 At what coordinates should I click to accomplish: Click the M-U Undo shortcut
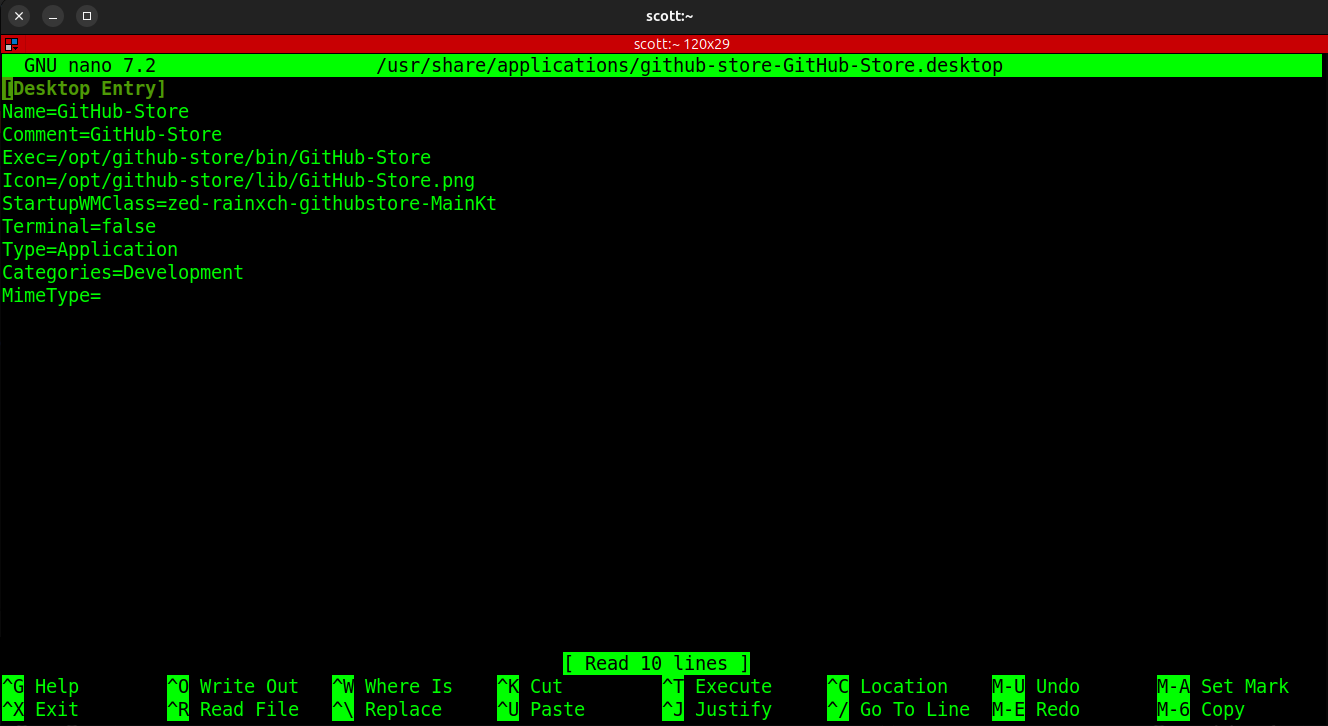1036,687
